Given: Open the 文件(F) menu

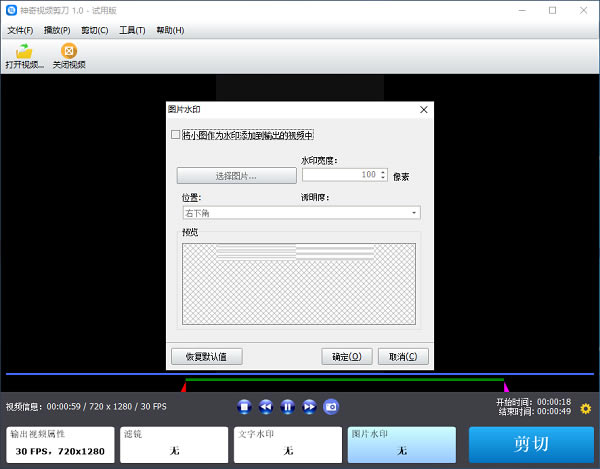Looking at the screenshot, I should click(20, 30).
